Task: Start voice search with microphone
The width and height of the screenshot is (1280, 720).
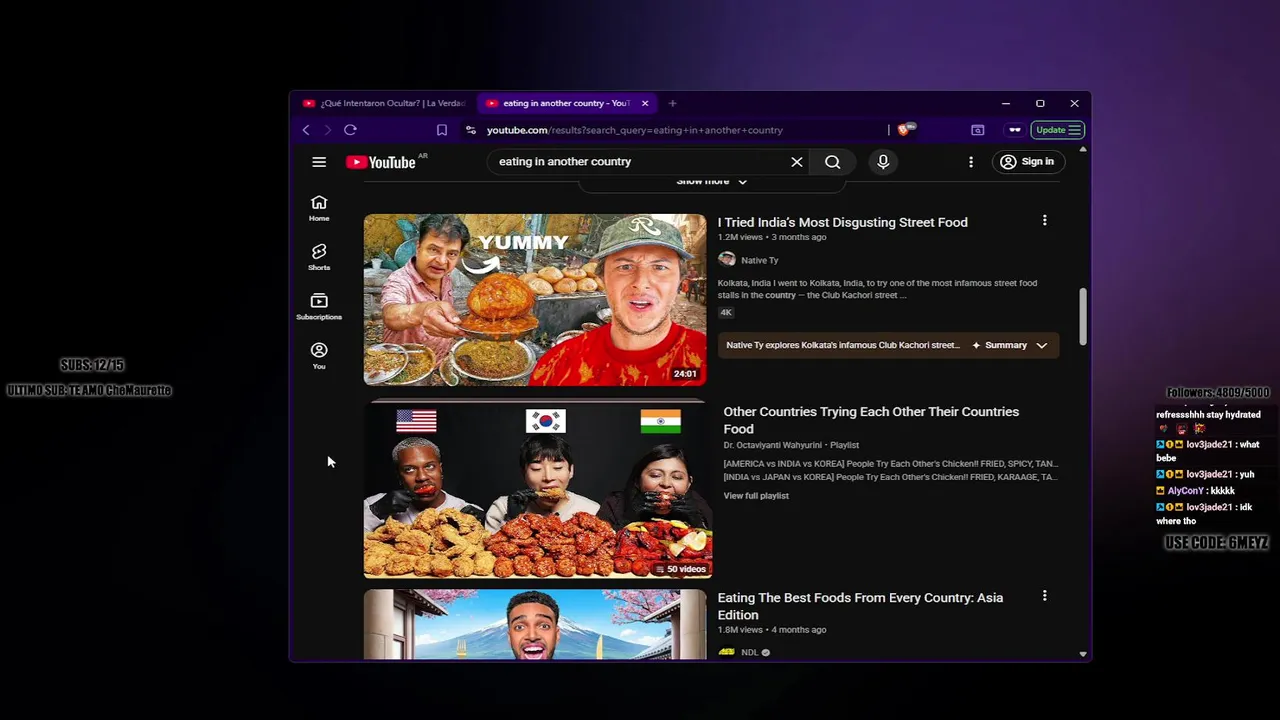Action: (x=883, y=162)
